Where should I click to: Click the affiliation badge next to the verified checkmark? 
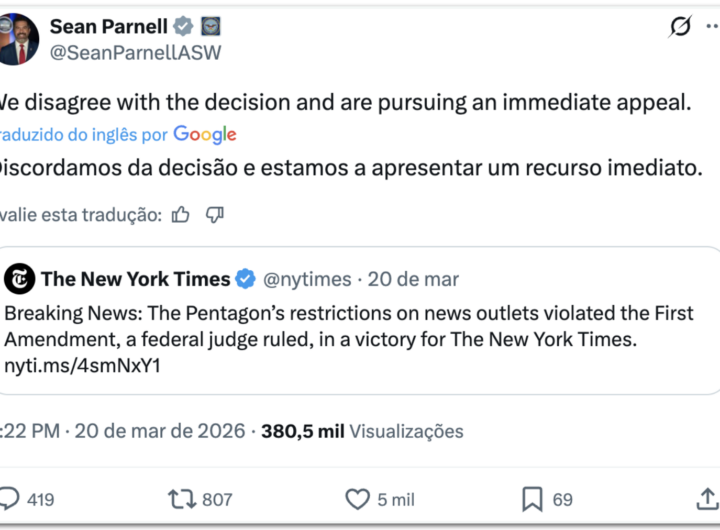211,27
